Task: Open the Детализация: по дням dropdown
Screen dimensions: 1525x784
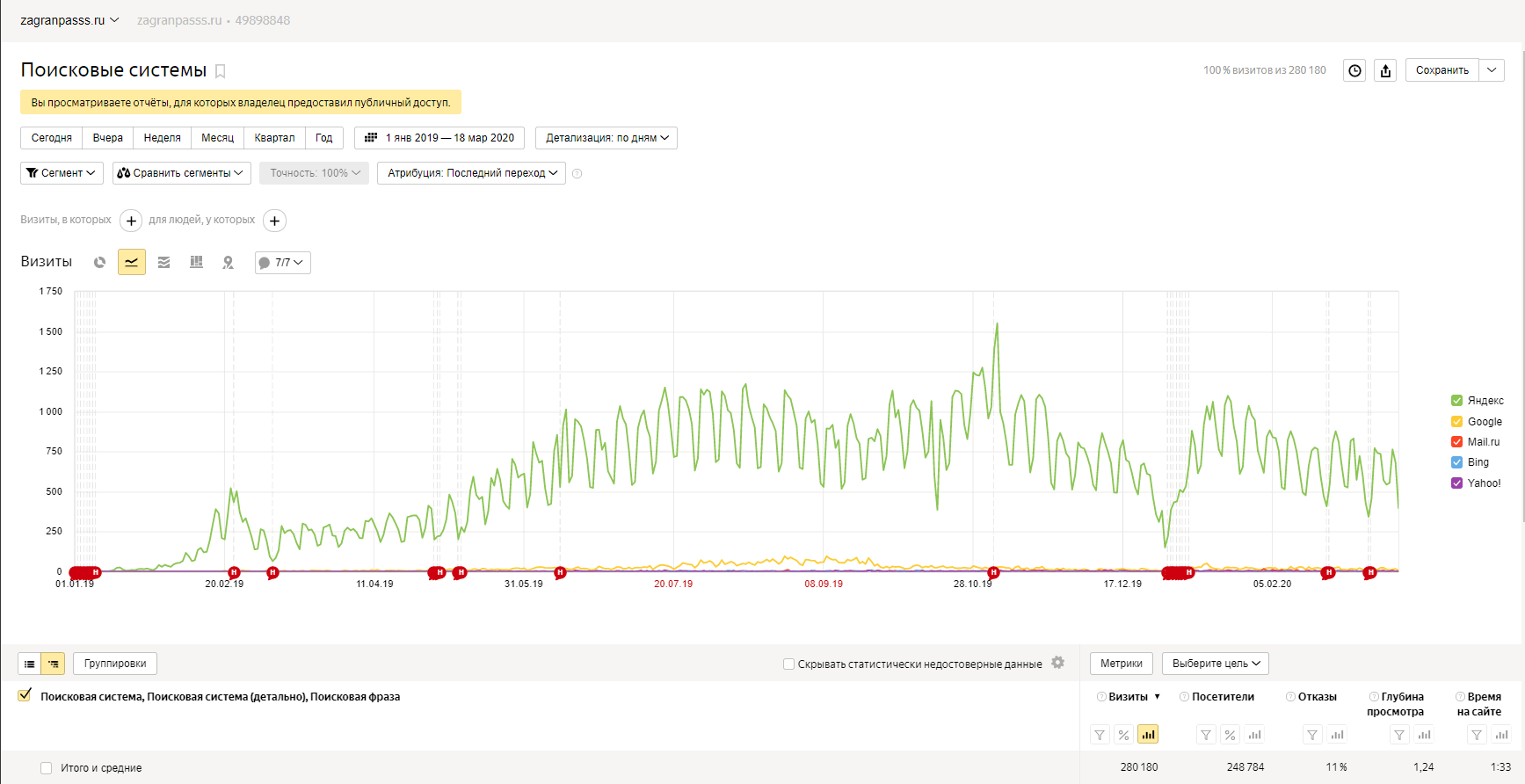Action: click(606, 138)
